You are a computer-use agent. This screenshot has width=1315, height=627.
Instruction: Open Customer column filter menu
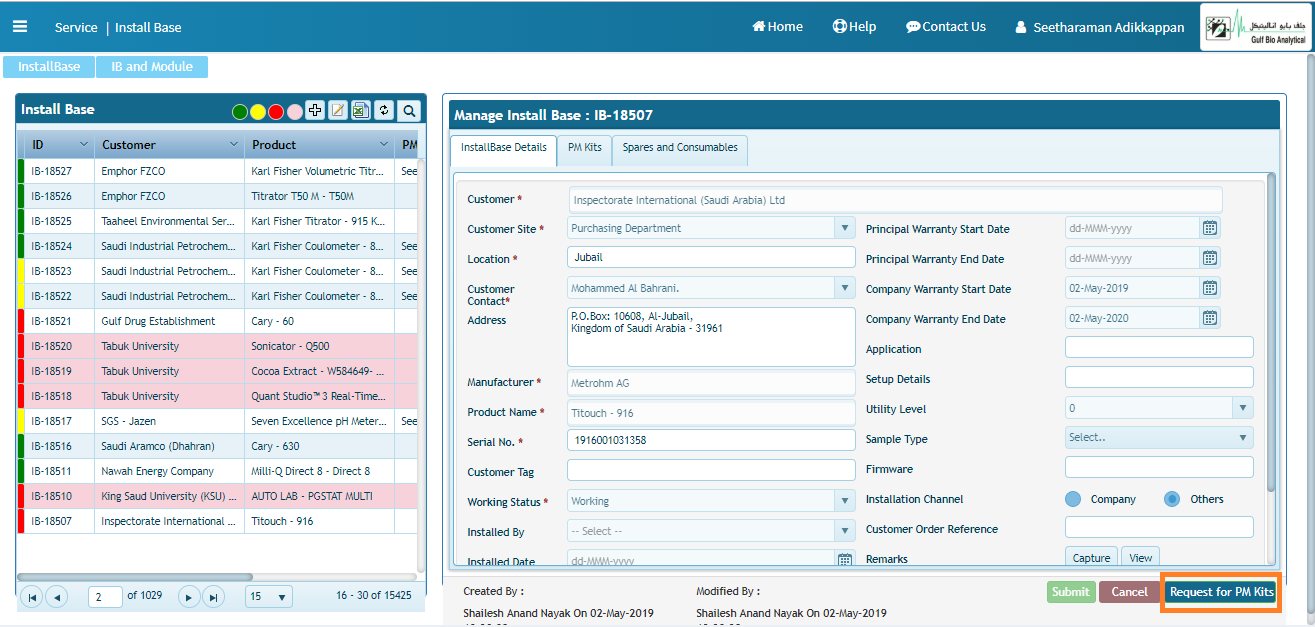click(x=234, y=145)
